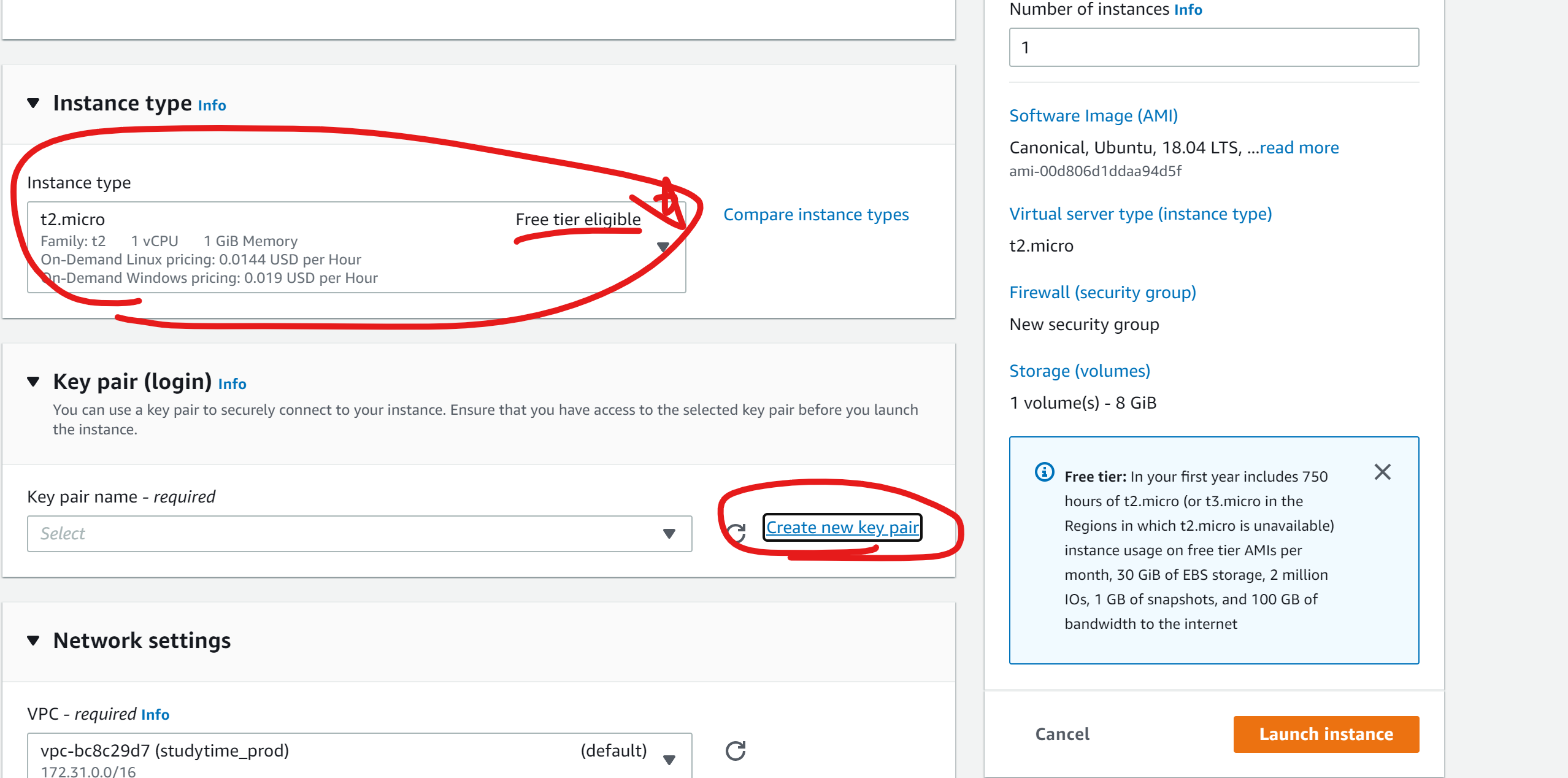1568x778 pixels.
Task: Click Create new key pair link
Action: [842, 528]
